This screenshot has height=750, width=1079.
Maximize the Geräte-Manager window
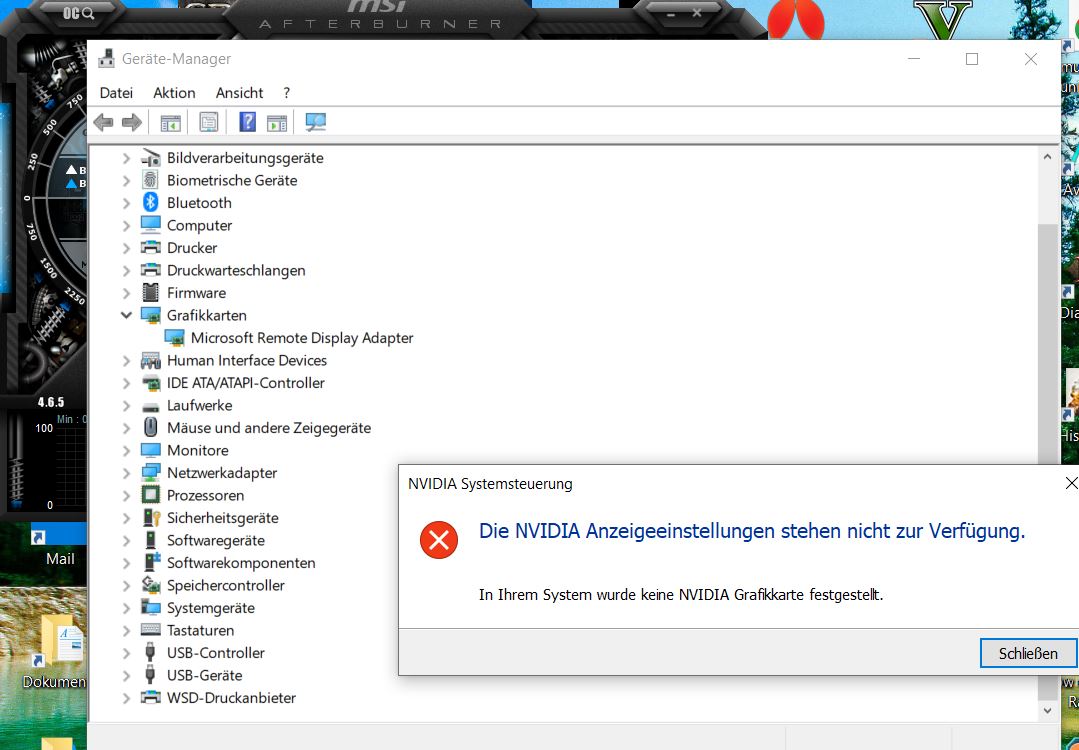pyautogui.click(x=972, y=59)
